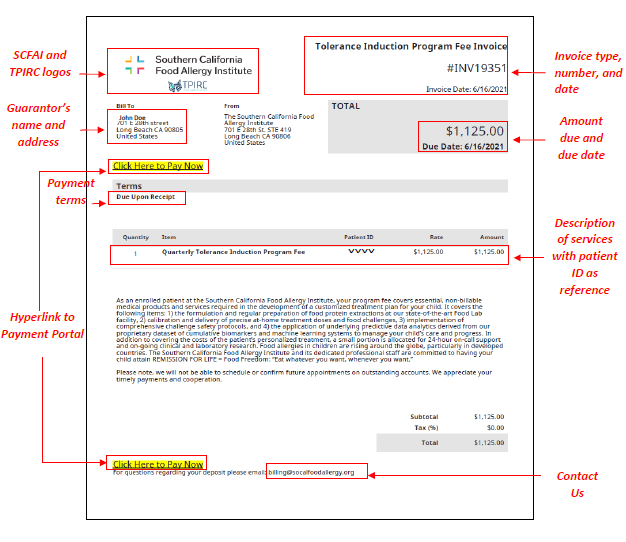This screenshot has width=626, height=542.
Task: Open the top 'Click Here to Pay Now' link
Action: (158, 166)
